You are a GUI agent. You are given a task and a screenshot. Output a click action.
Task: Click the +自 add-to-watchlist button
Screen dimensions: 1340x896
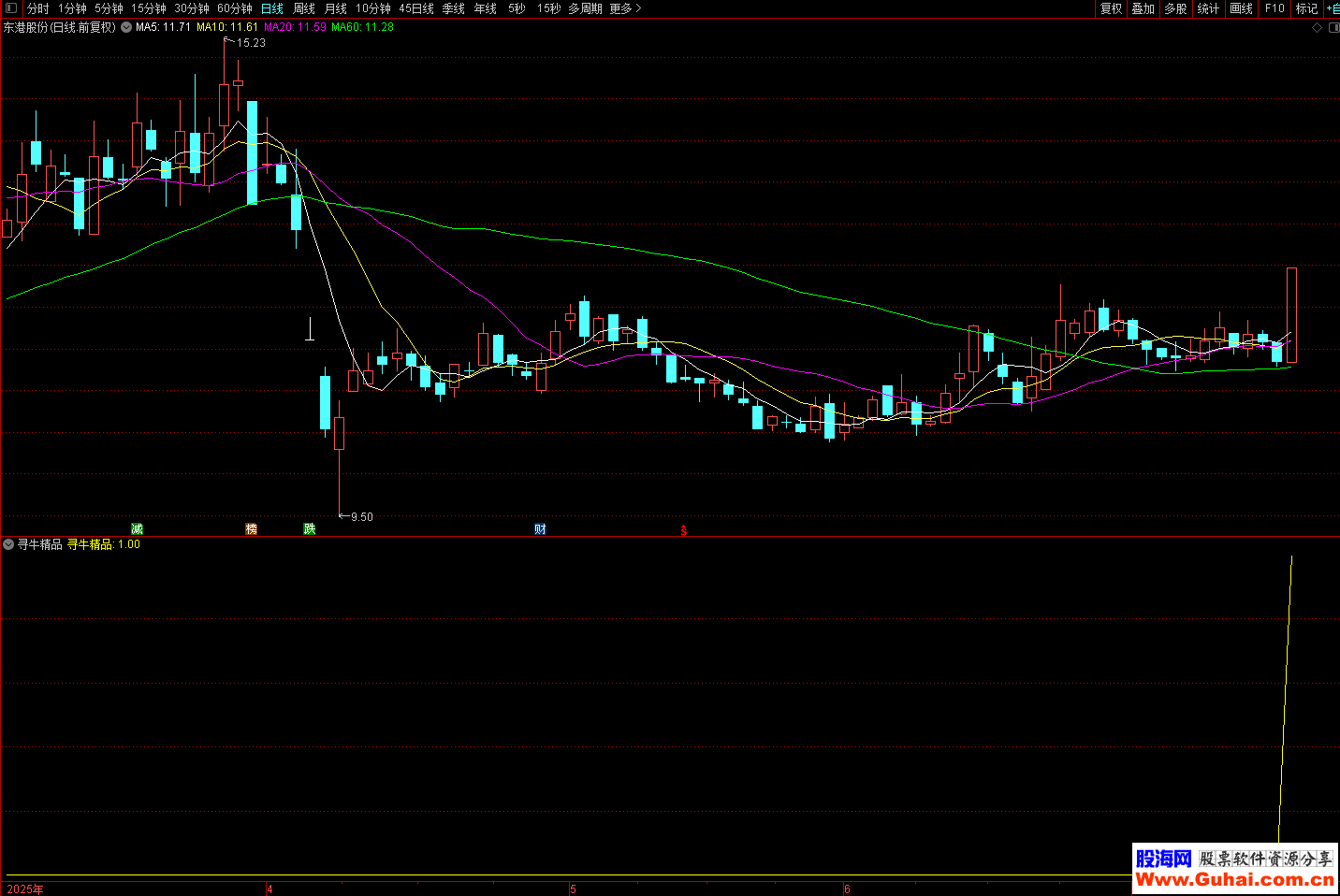(1333, 8)
